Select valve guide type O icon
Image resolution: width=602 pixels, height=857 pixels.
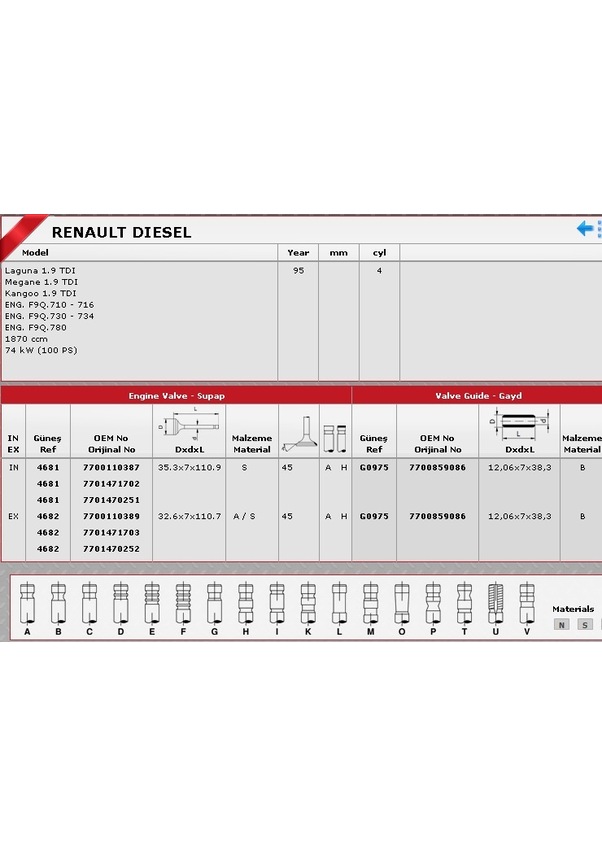pos(402,603)
